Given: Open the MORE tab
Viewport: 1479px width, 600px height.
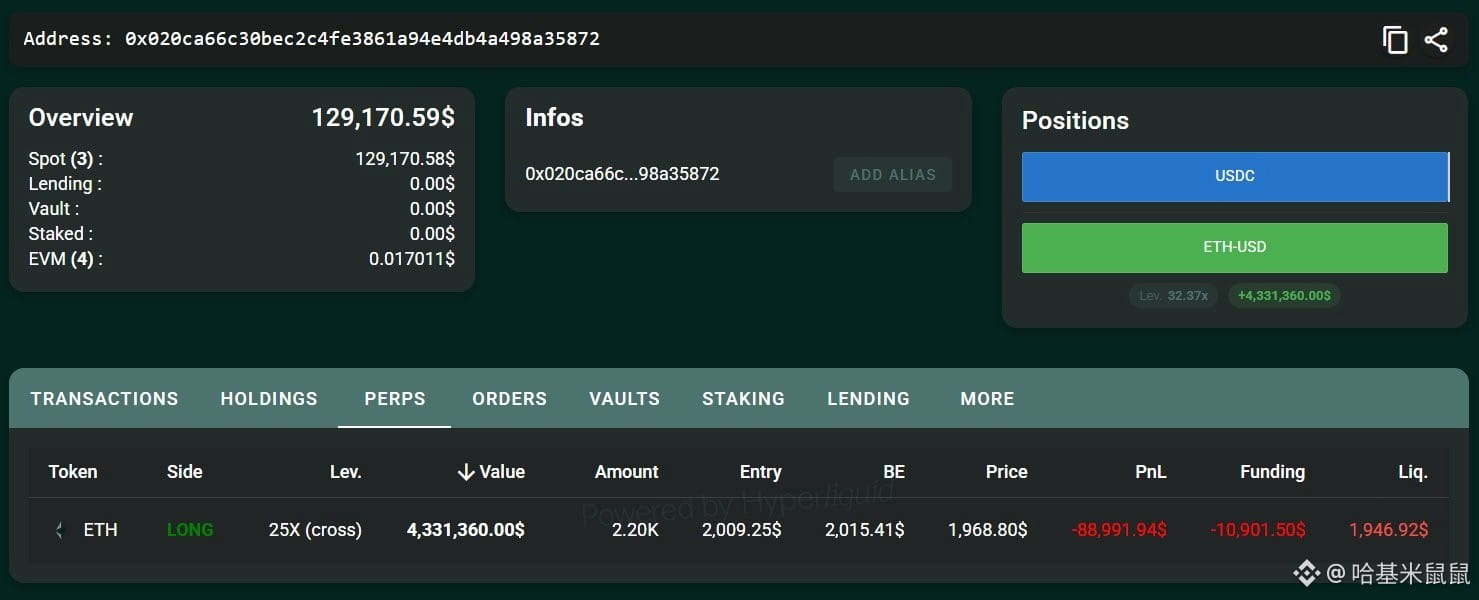Looking at the screenshot, I should pyautogui.click(x=987, y=399).
